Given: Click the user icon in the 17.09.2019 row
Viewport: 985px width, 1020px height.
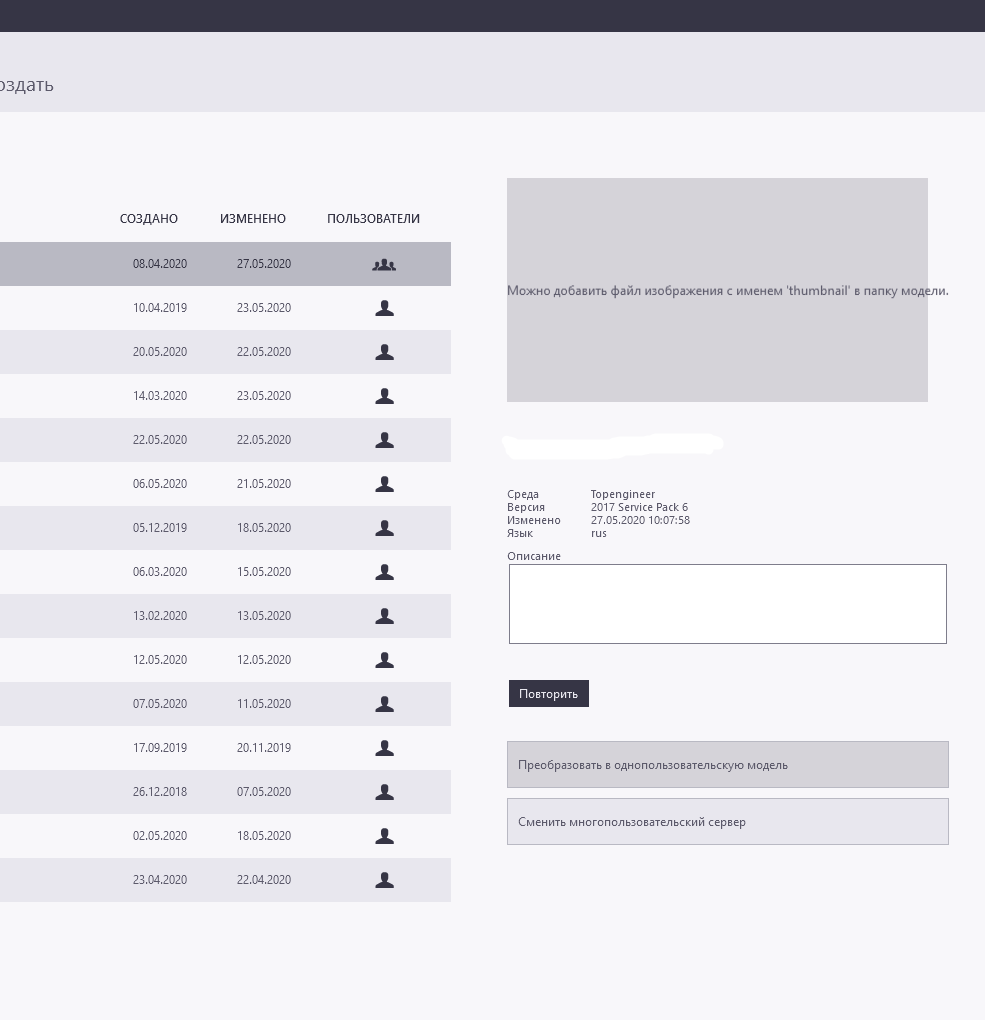Looking at the screenshot, I should coord(385,748).
